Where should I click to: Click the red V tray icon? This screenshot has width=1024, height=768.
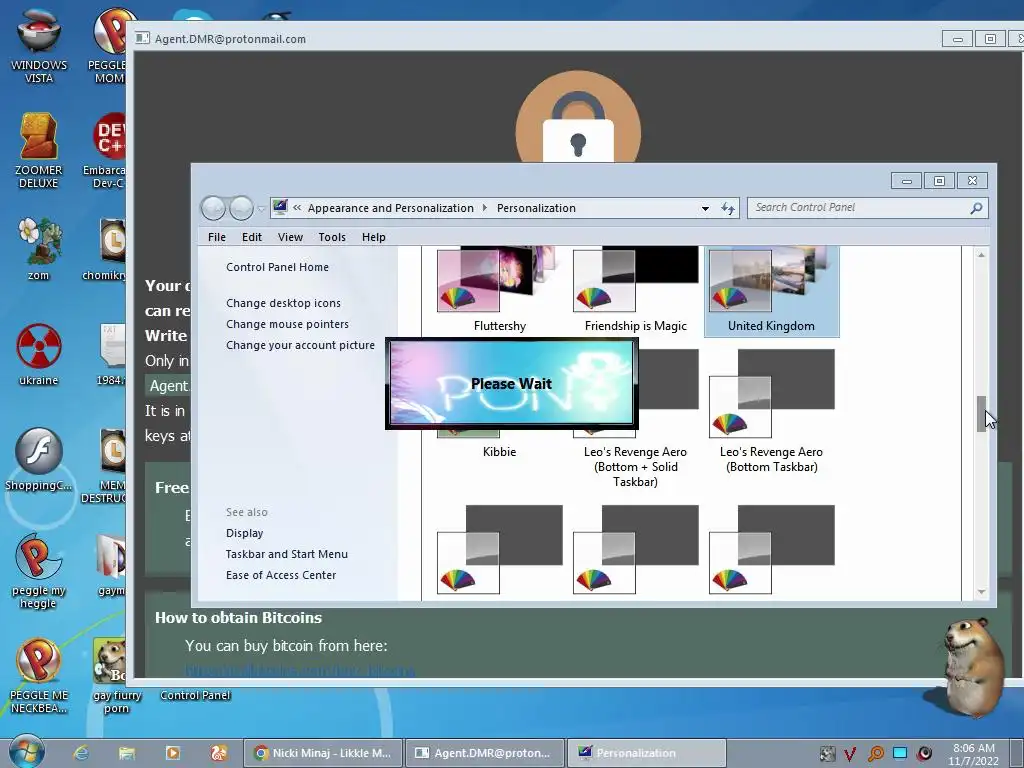tap(850, 754)
